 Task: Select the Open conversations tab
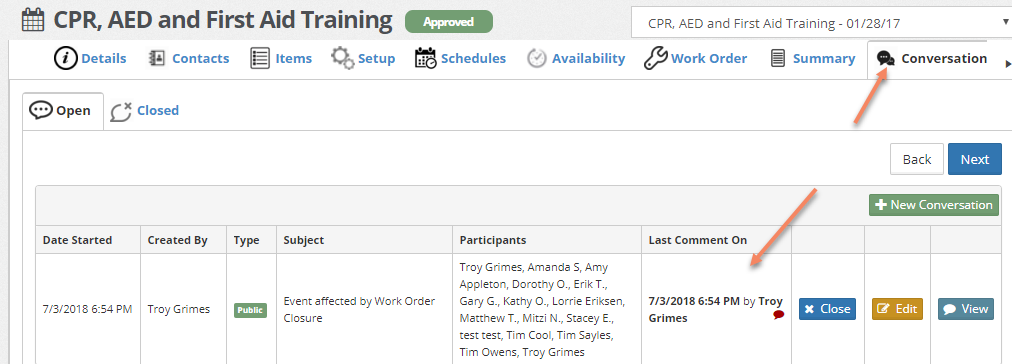(x=63, y=111)
